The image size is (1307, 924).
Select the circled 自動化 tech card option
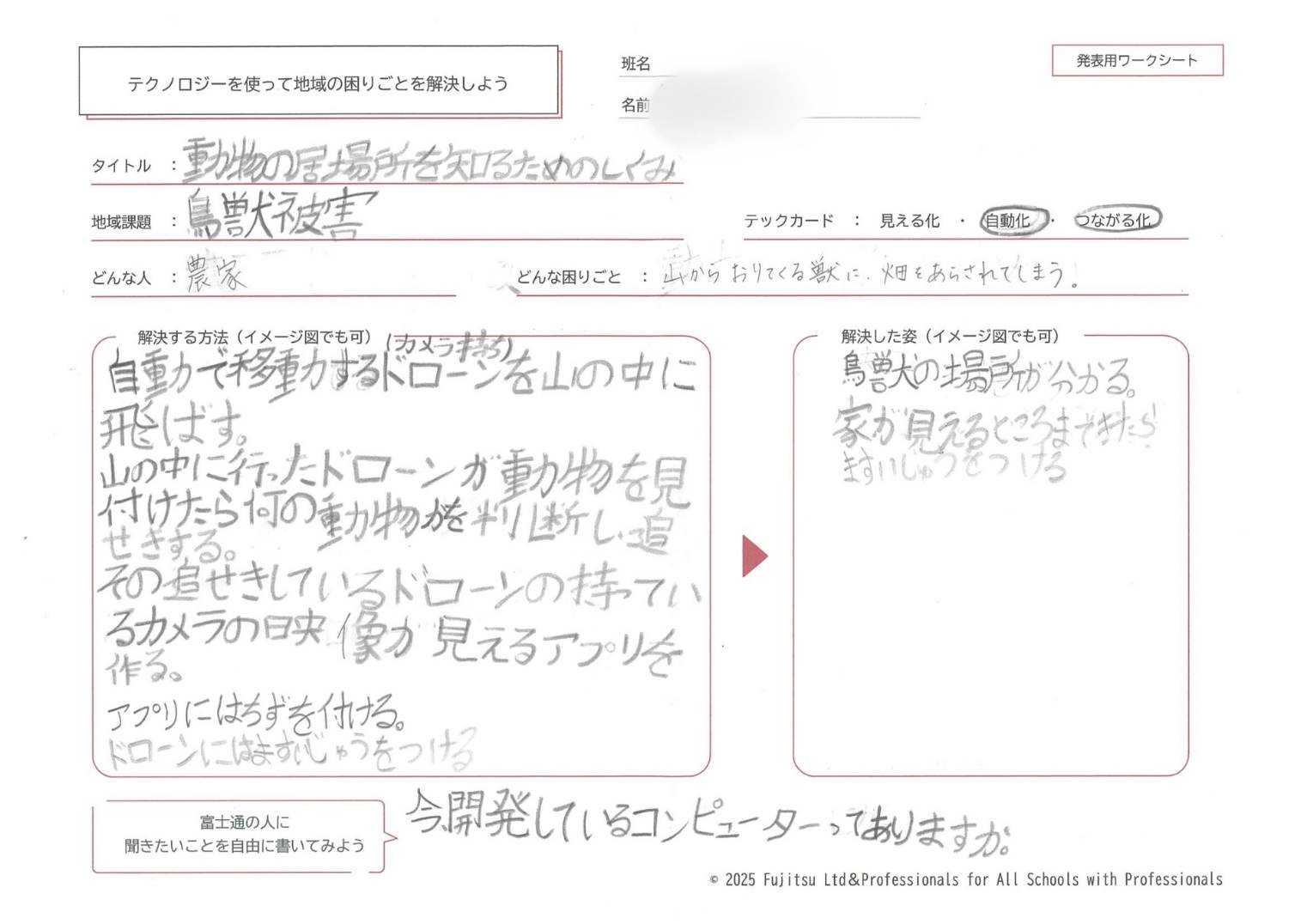(x=1013, y=221)
